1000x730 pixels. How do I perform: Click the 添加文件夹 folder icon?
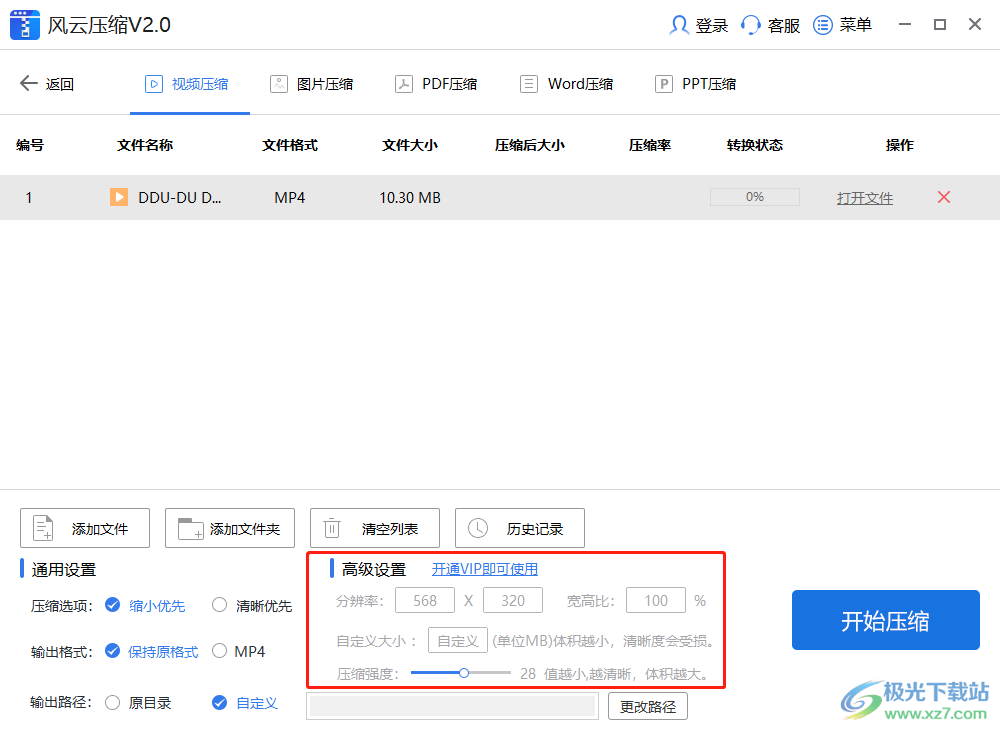[x=190, y=529]
